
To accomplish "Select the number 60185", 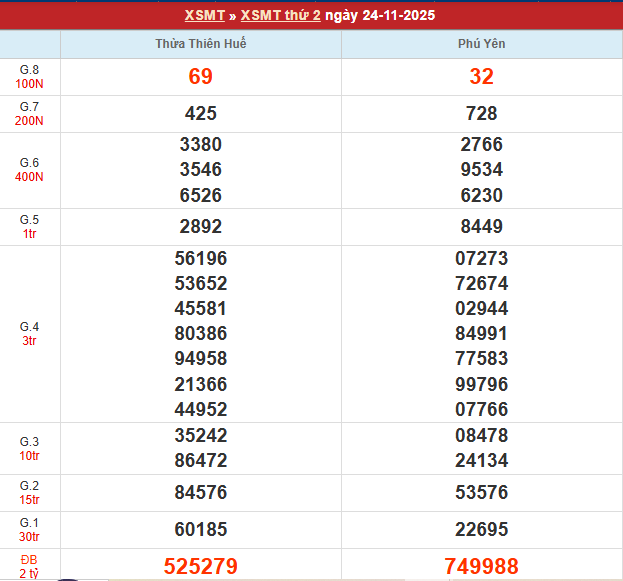I will [201, 529].
